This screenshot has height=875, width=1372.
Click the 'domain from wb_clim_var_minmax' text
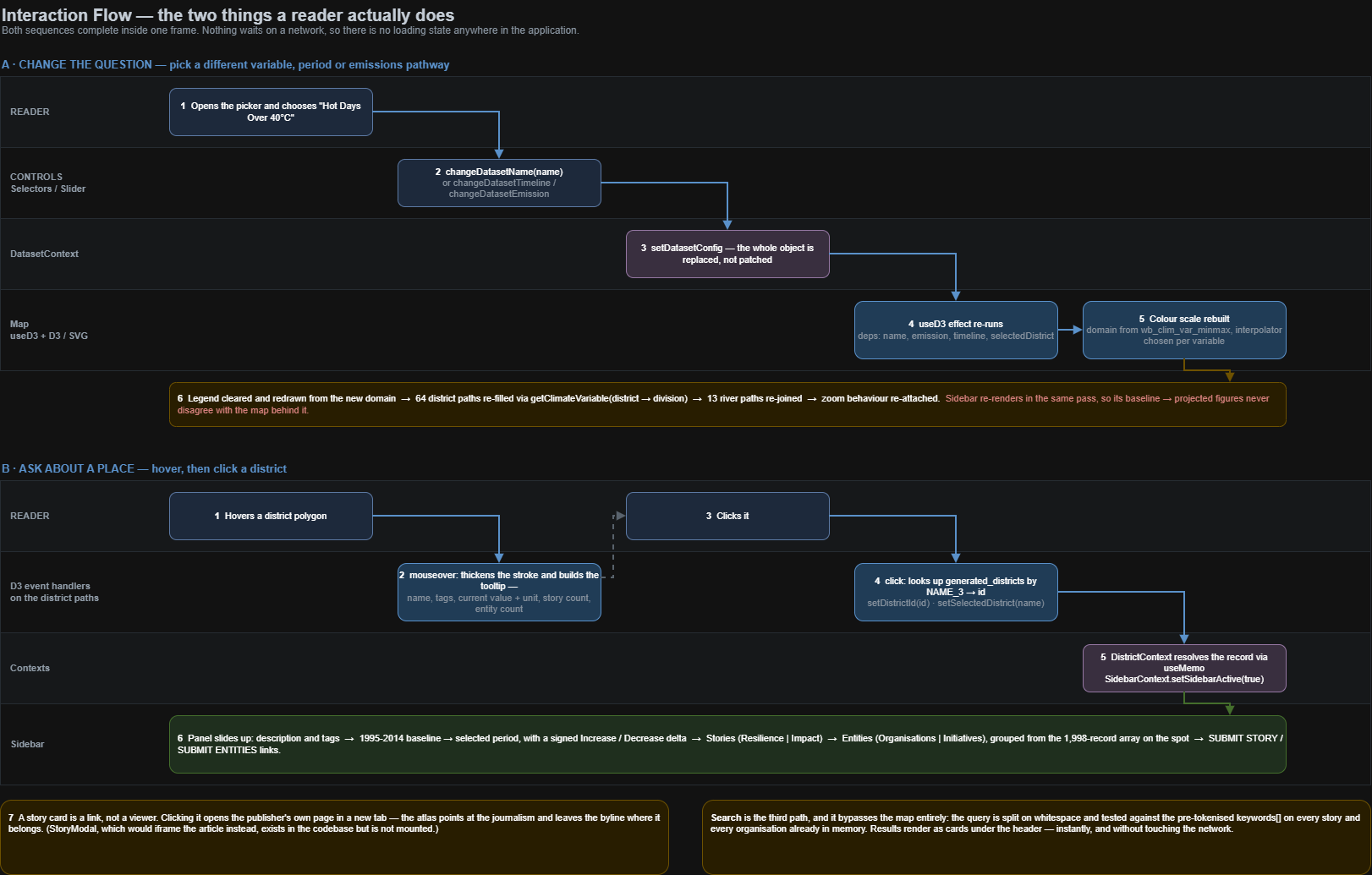[x=1184, y=336]
